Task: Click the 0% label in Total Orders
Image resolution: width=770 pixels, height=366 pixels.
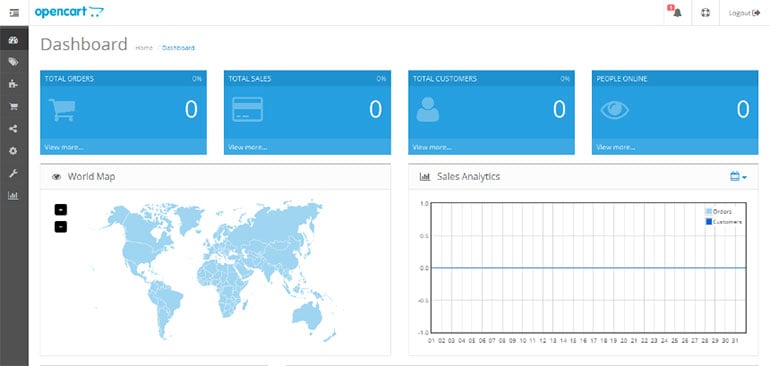Action: tap(197, 79)
